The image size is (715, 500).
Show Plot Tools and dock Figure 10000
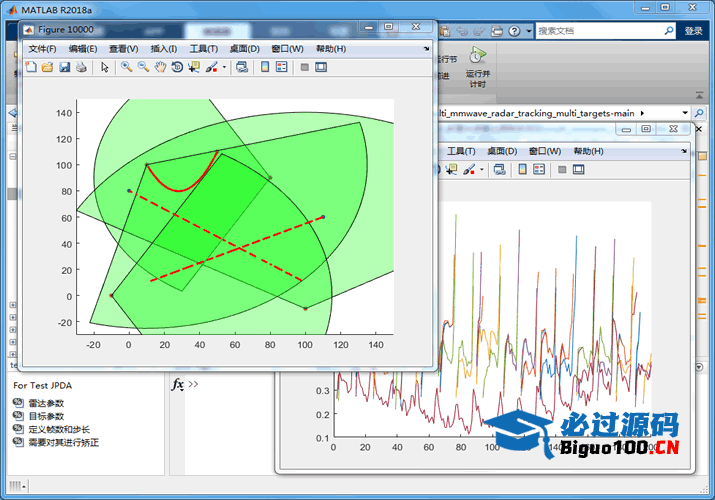coord(321,67)
